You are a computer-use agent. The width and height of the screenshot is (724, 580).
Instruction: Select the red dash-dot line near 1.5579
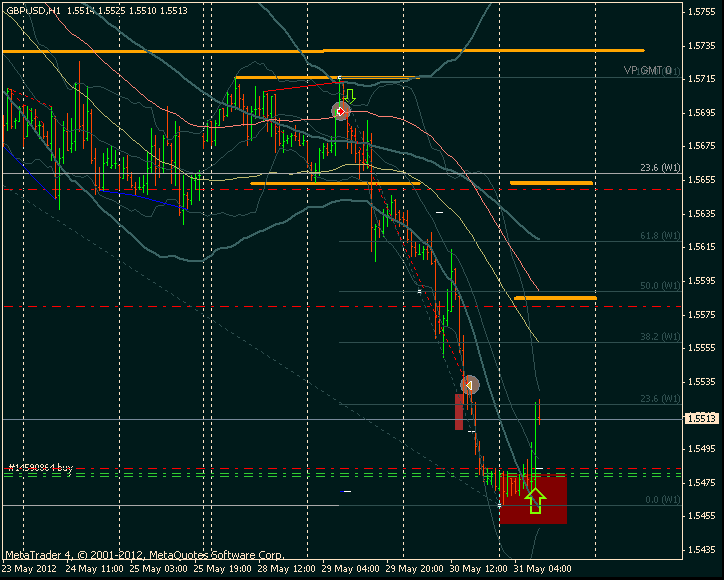(x=342, y=307)
